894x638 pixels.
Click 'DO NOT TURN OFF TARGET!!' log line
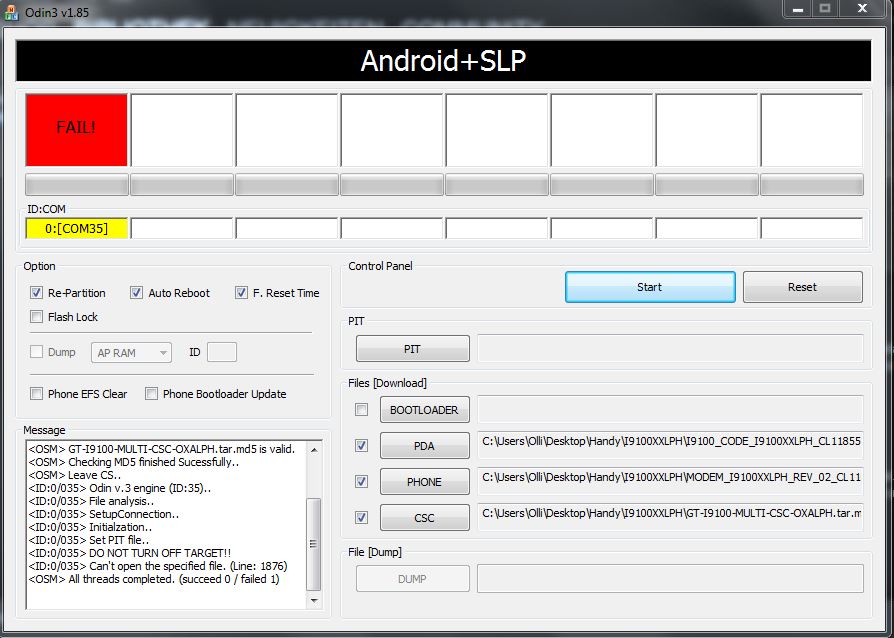pyautogui.click(x=129, y=553)
